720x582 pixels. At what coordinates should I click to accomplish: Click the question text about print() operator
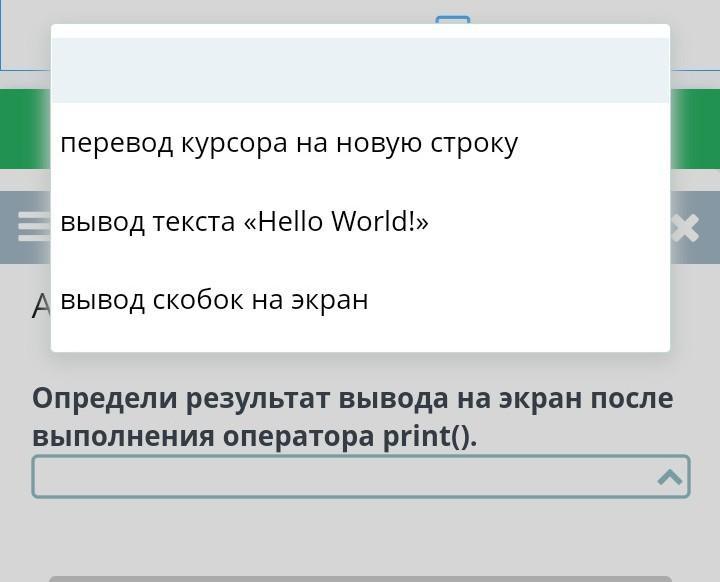pos(352,417)
